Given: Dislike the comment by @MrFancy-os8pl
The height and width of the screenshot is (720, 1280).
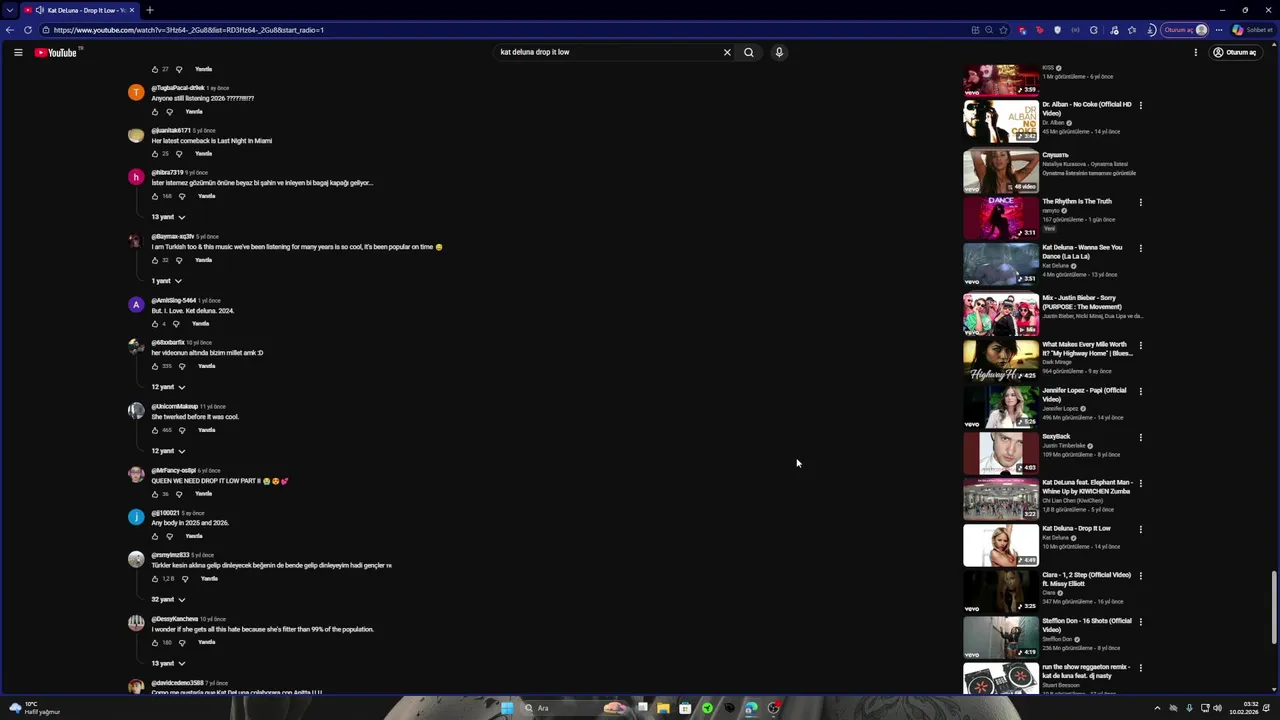Looking at the screenshot, I should click(179, 494).
